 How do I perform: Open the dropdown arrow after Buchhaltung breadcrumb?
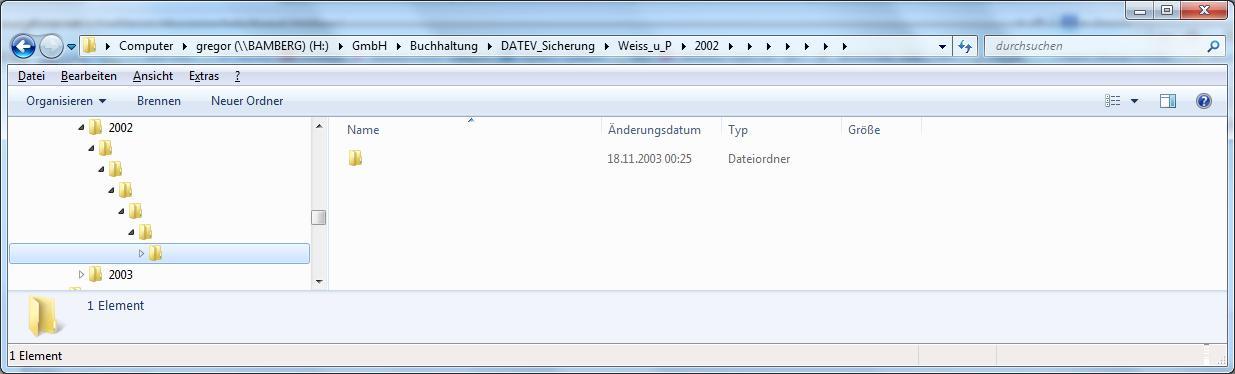[490, 46]
